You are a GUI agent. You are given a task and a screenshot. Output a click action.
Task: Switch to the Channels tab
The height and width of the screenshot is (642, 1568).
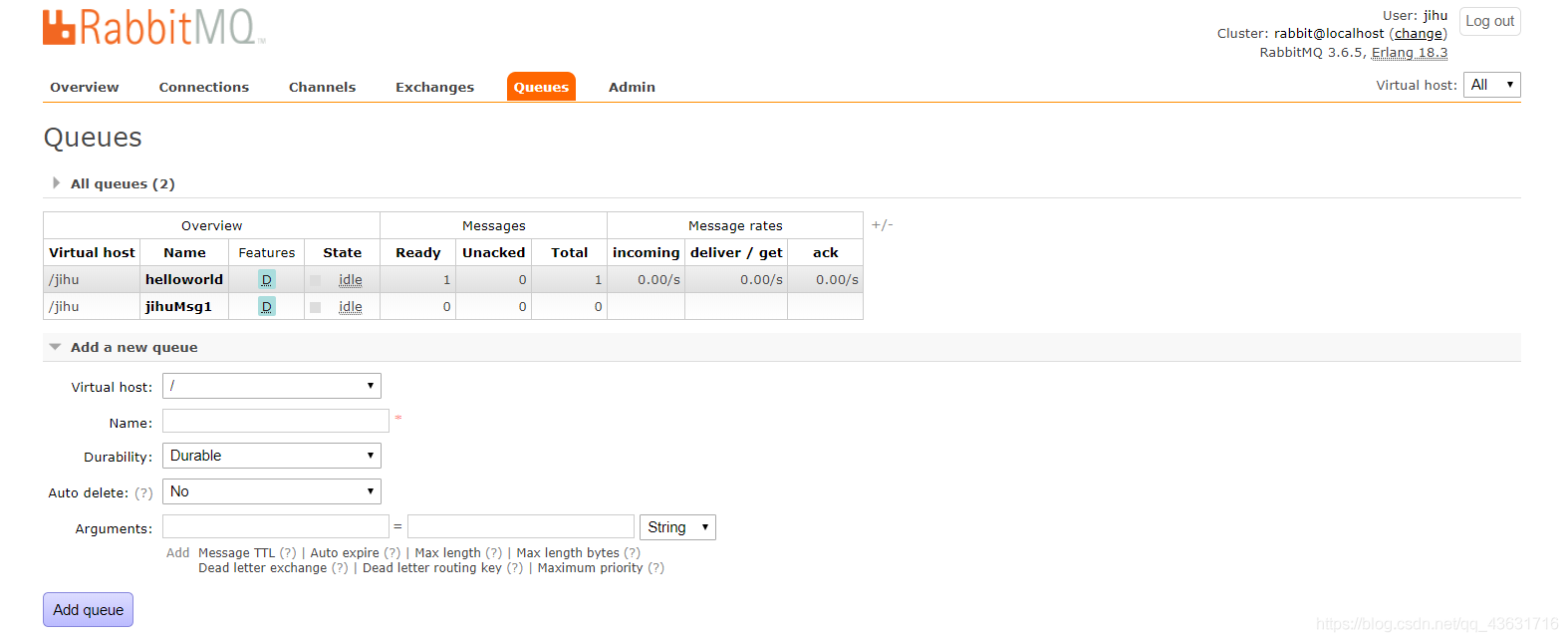point(322,88)
